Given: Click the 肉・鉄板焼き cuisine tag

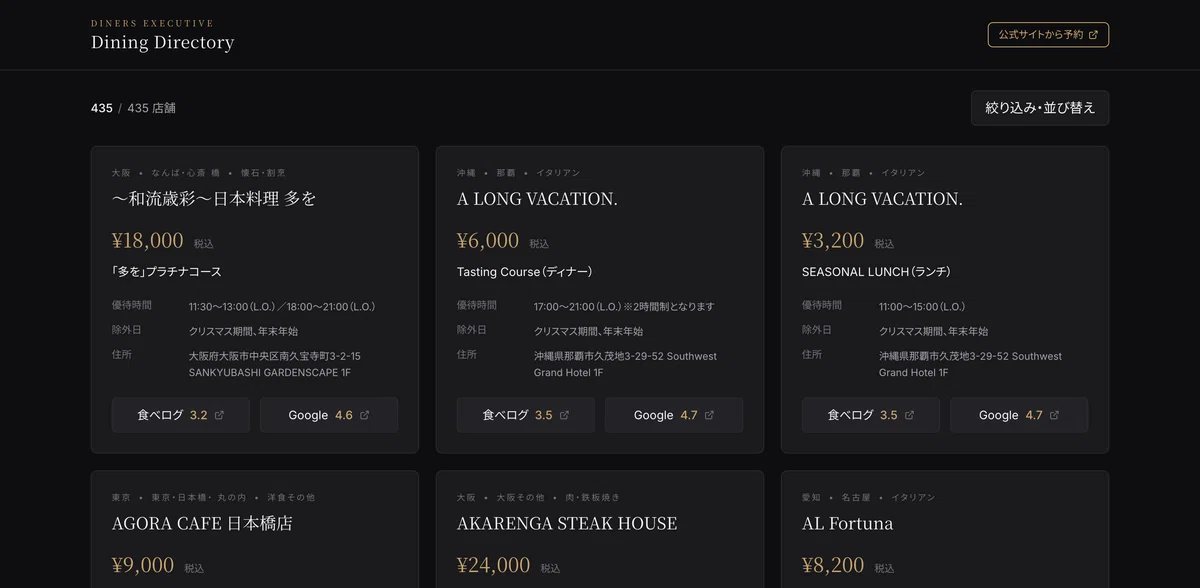Looking at the screenshot, I should pos(592,498).
